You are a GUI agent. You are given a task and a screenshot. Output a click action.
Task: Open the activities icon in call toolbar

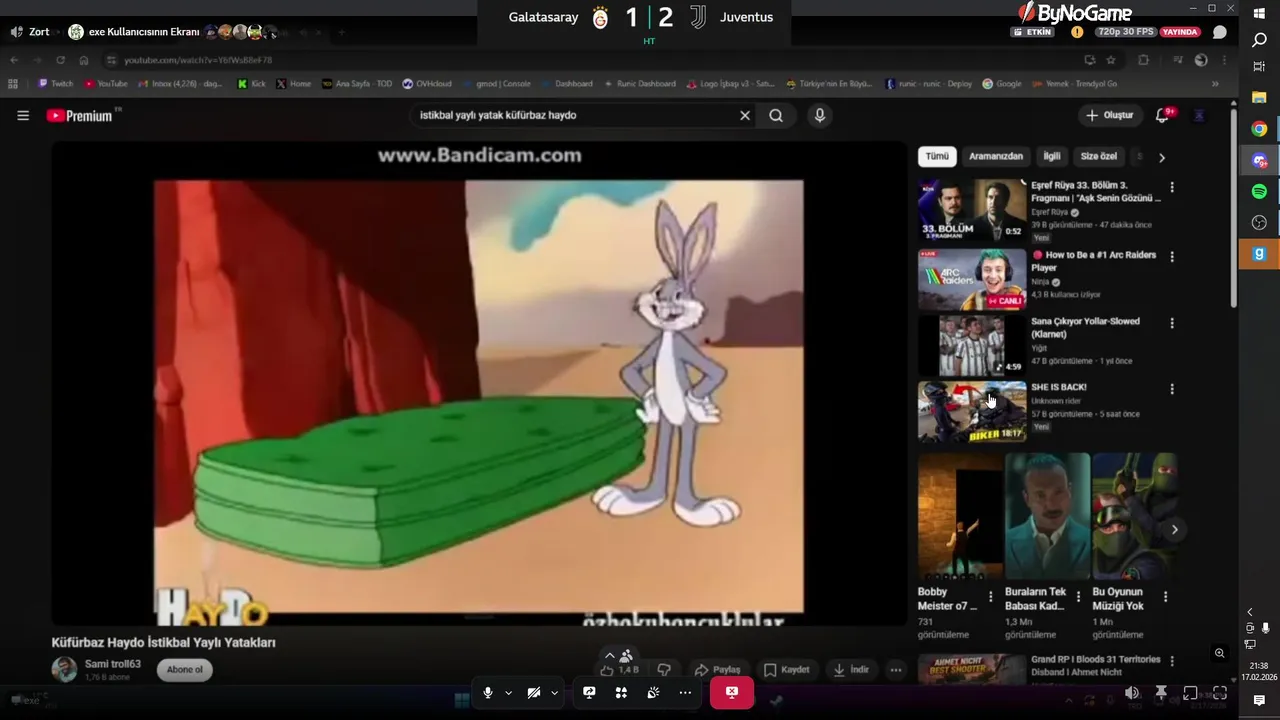point(621,693)
